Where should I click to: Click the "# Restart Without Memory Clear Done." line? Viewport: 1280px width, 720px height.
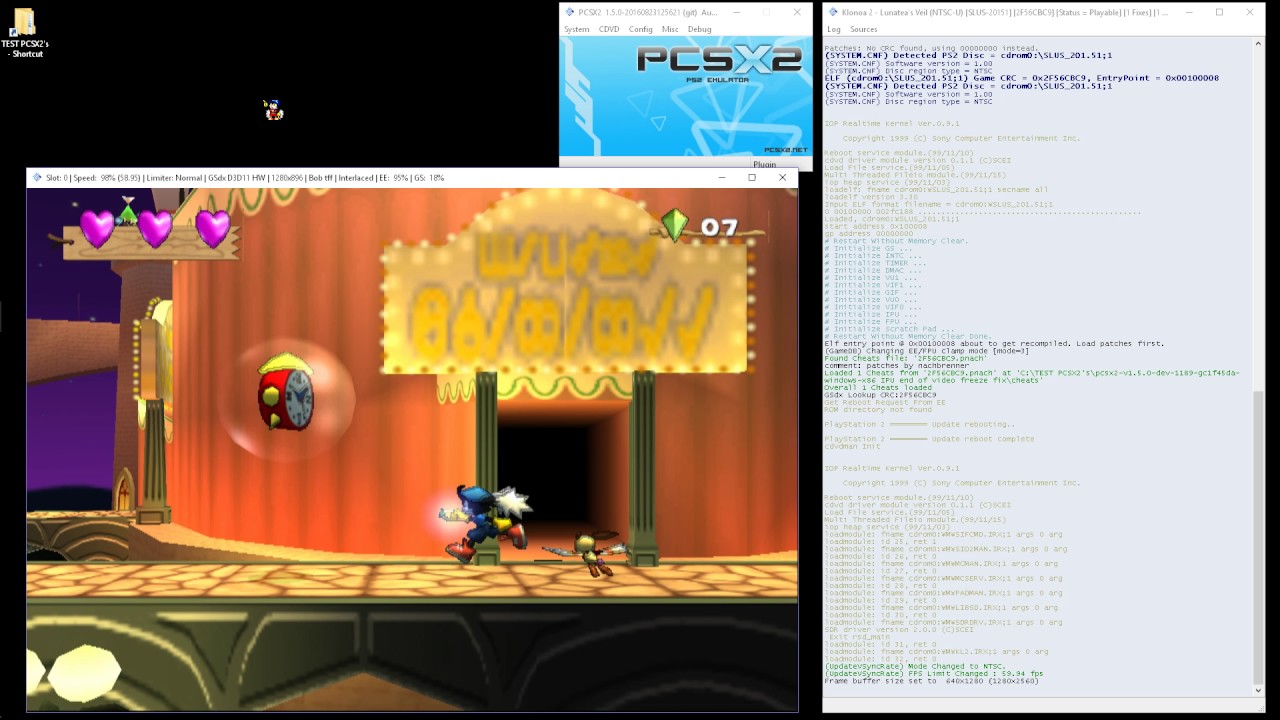(x=907, y=336)
